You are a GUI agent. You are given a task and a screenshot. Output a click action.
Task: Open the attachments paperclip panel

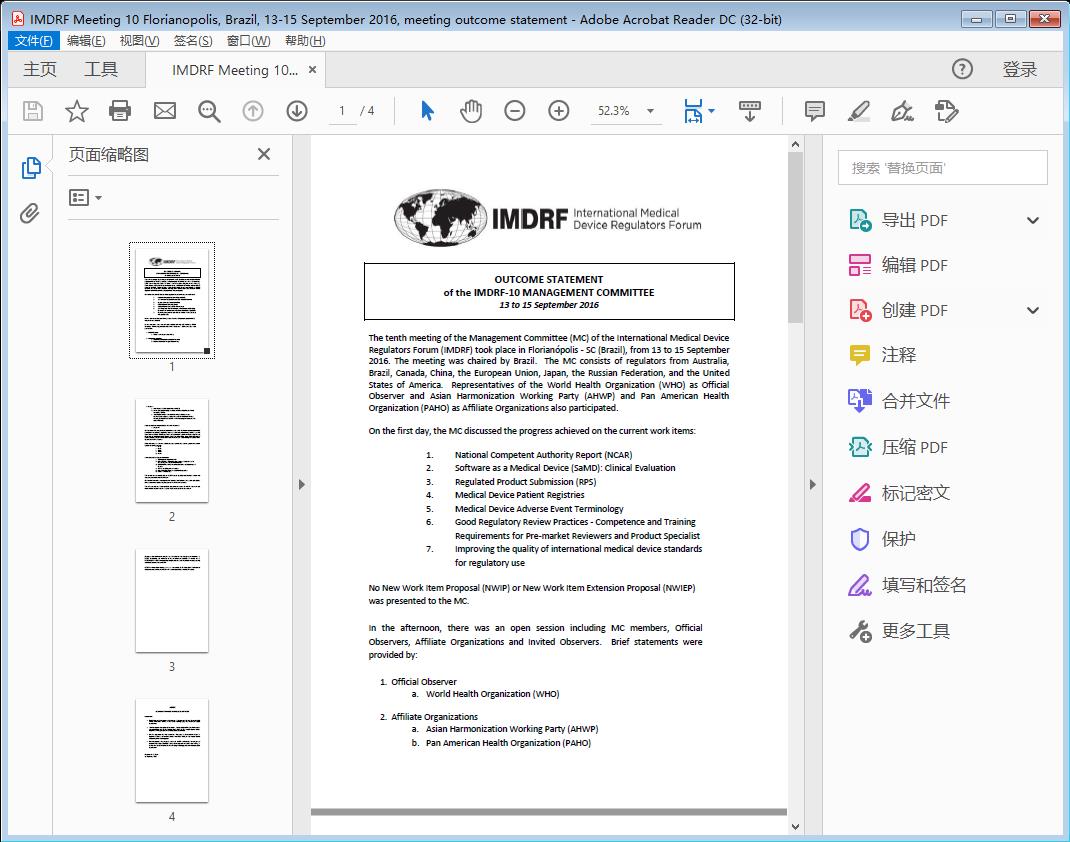point(30,211)
